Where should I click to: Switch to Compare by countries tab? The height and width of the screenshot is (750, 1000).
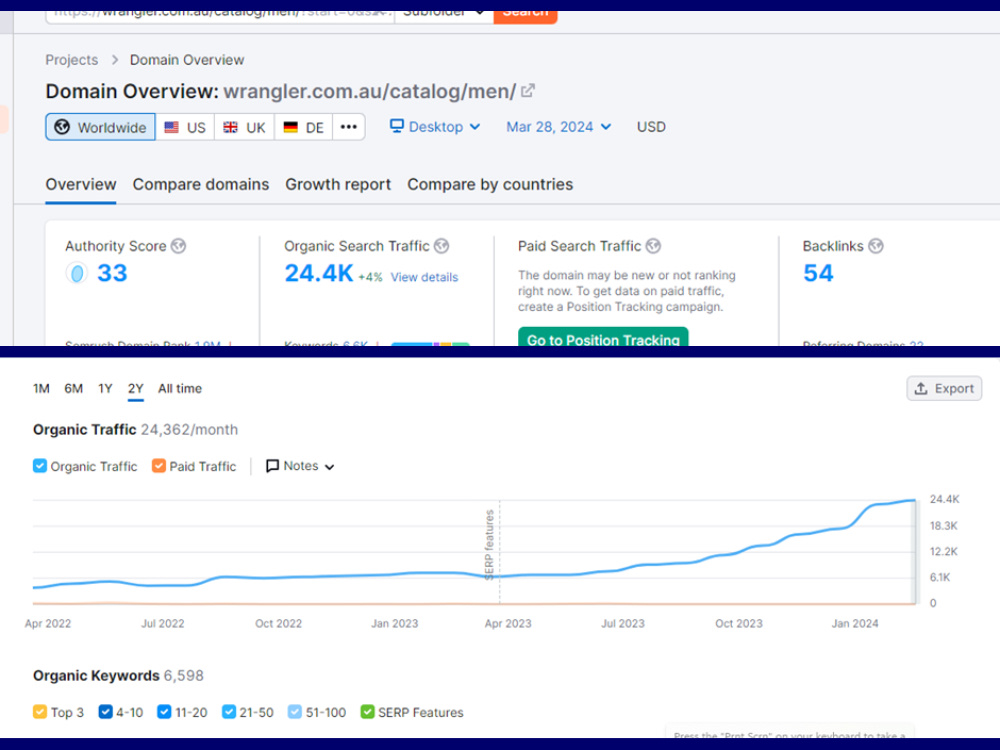tap(490, 184)
